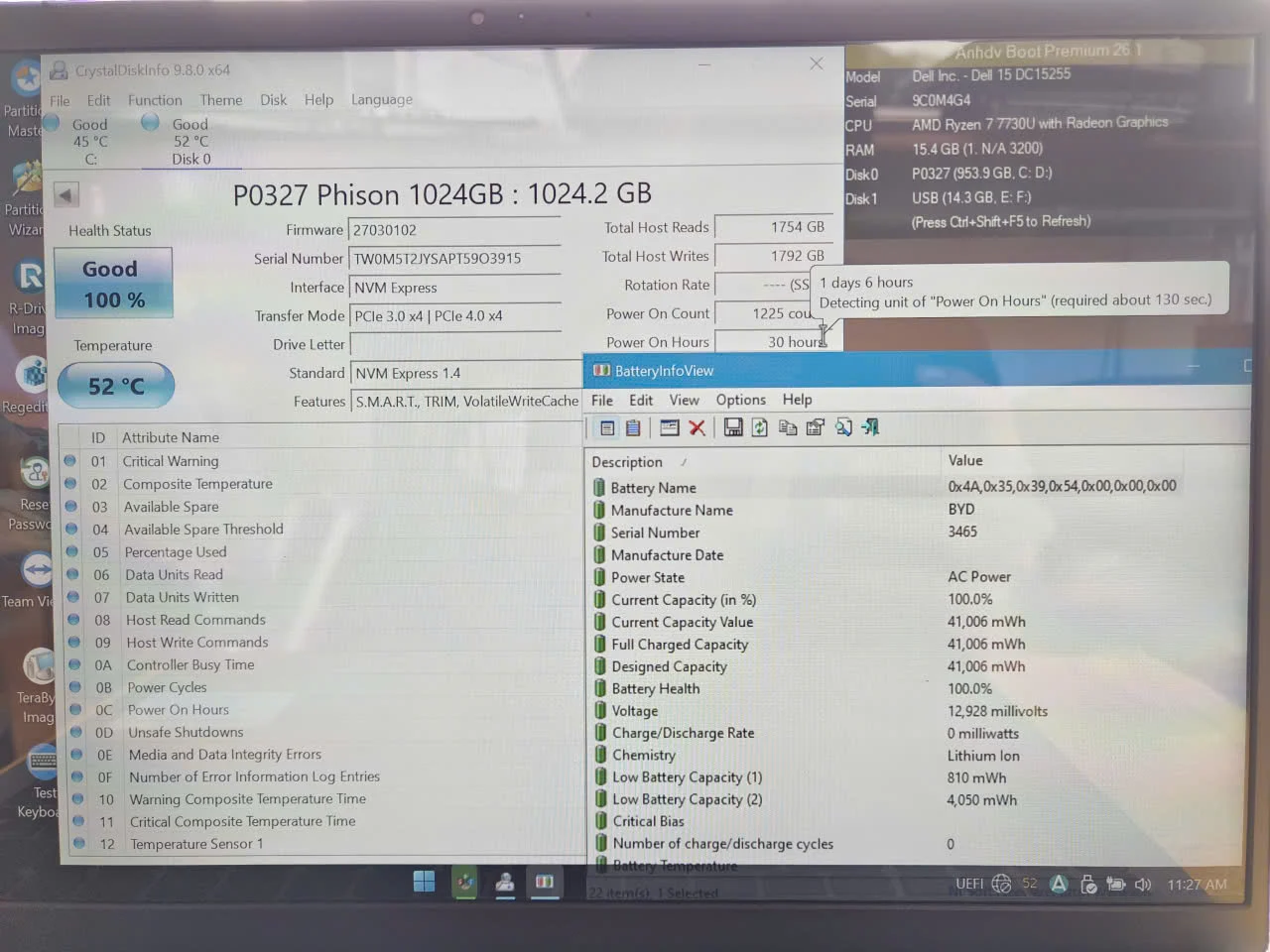Click the clipboard-shaped battery log toolbar icon

633,427
